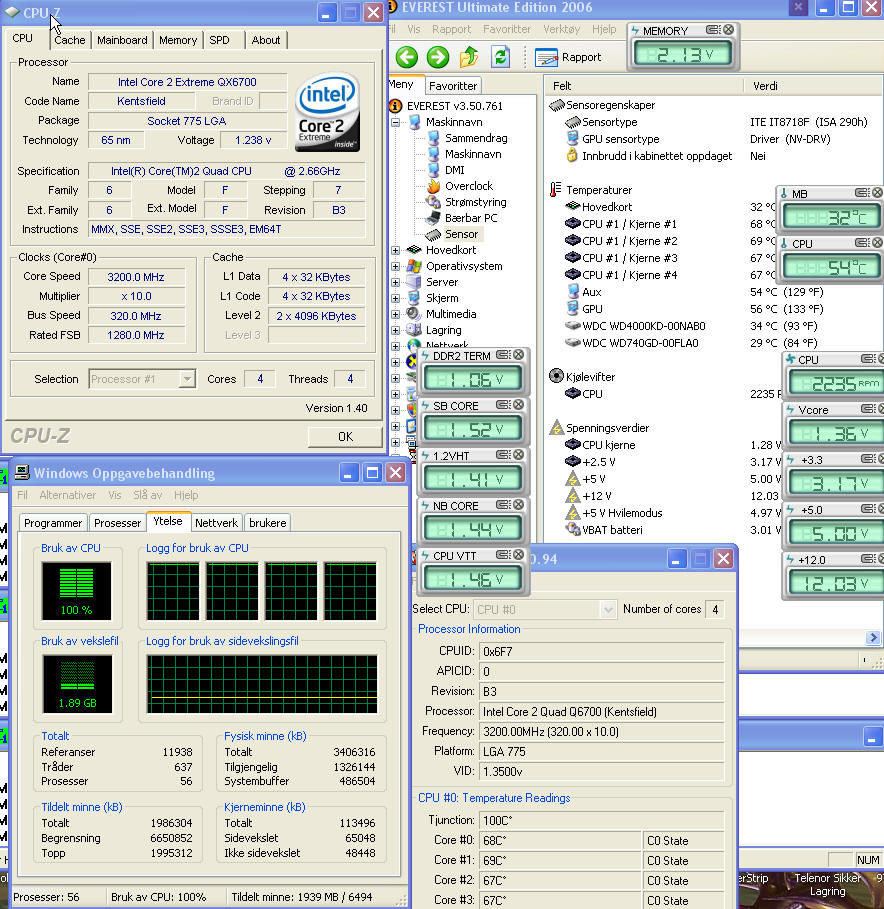Open Slå av menu in Task Manager

[x=148, y=495]
